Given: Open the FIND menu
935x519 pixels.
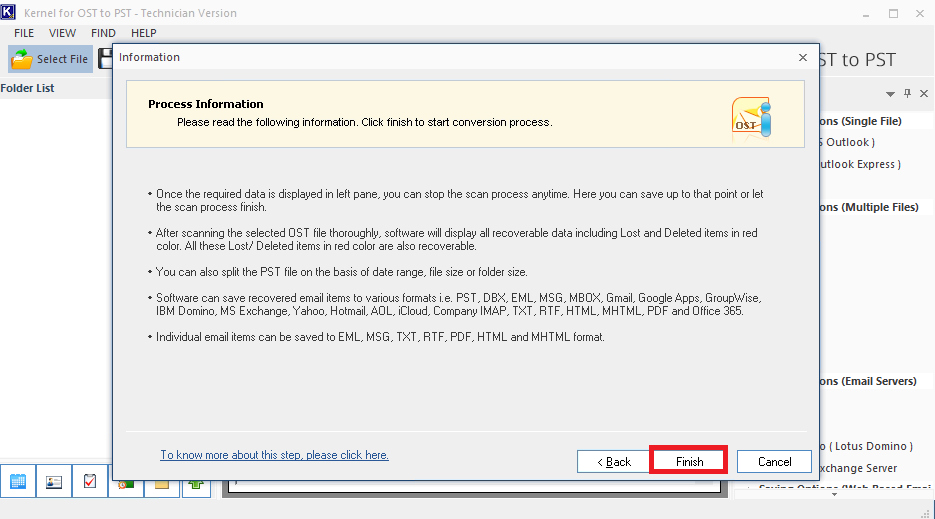Looking at the screenshot, I should [x=103, y=33].
